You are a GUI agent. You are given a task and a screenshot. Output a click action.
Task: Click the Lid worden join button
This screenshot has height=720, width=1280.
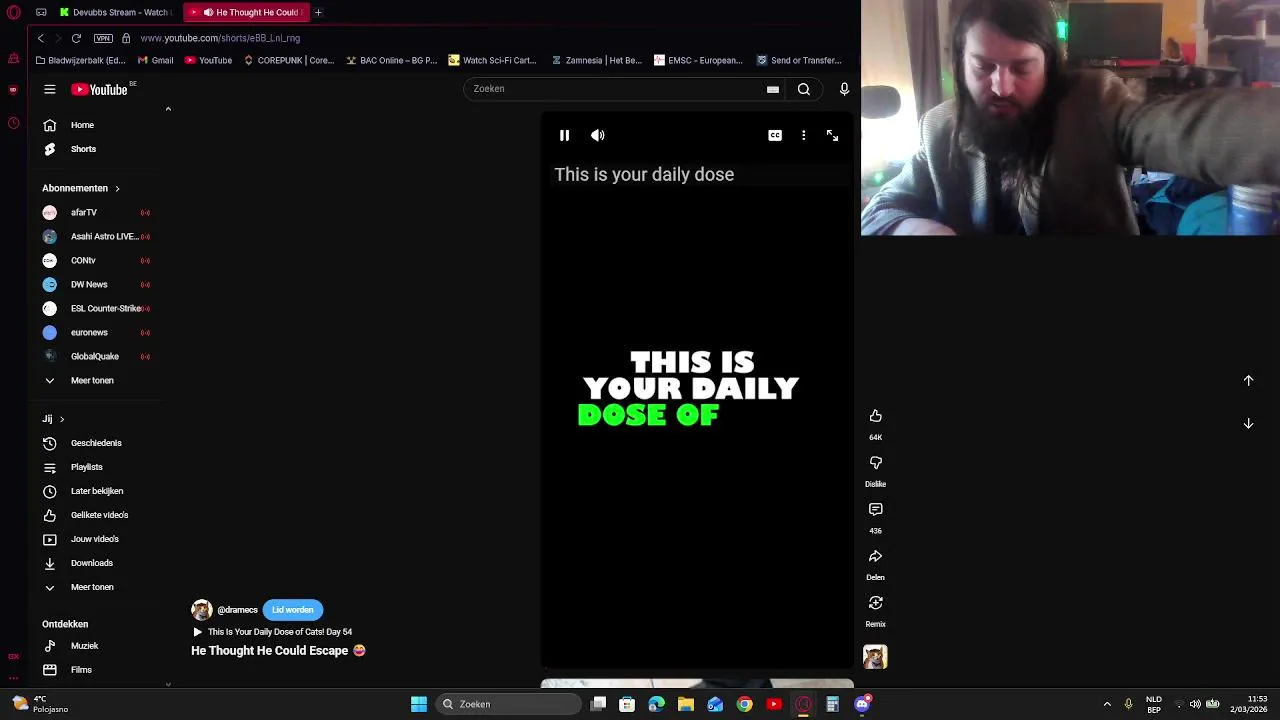click(x=292, y=610)
